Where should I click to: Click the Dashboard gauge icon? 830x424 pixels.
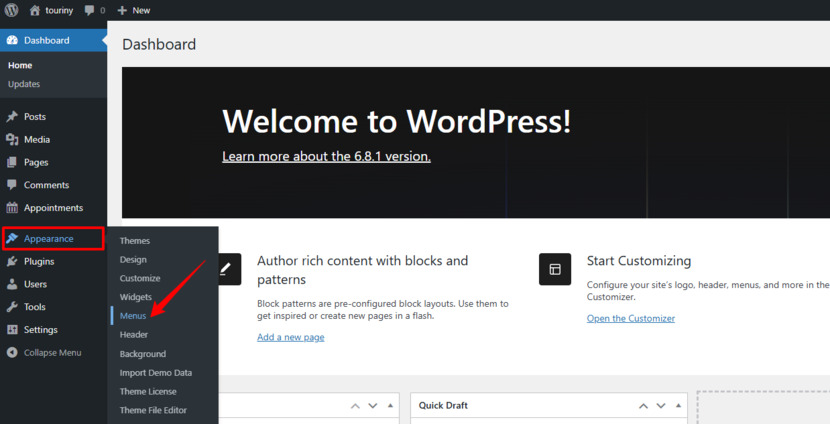(12, 40)
